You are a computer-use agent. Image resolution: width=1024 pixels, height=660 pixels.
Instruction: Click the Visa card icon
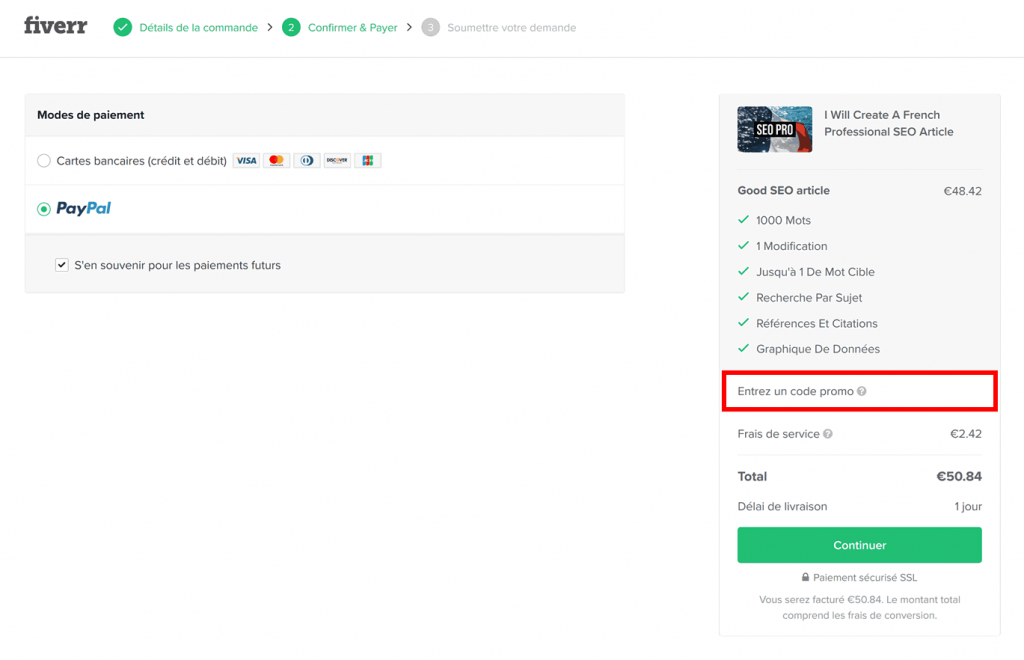pyautogui.click(x=245, y=160)
